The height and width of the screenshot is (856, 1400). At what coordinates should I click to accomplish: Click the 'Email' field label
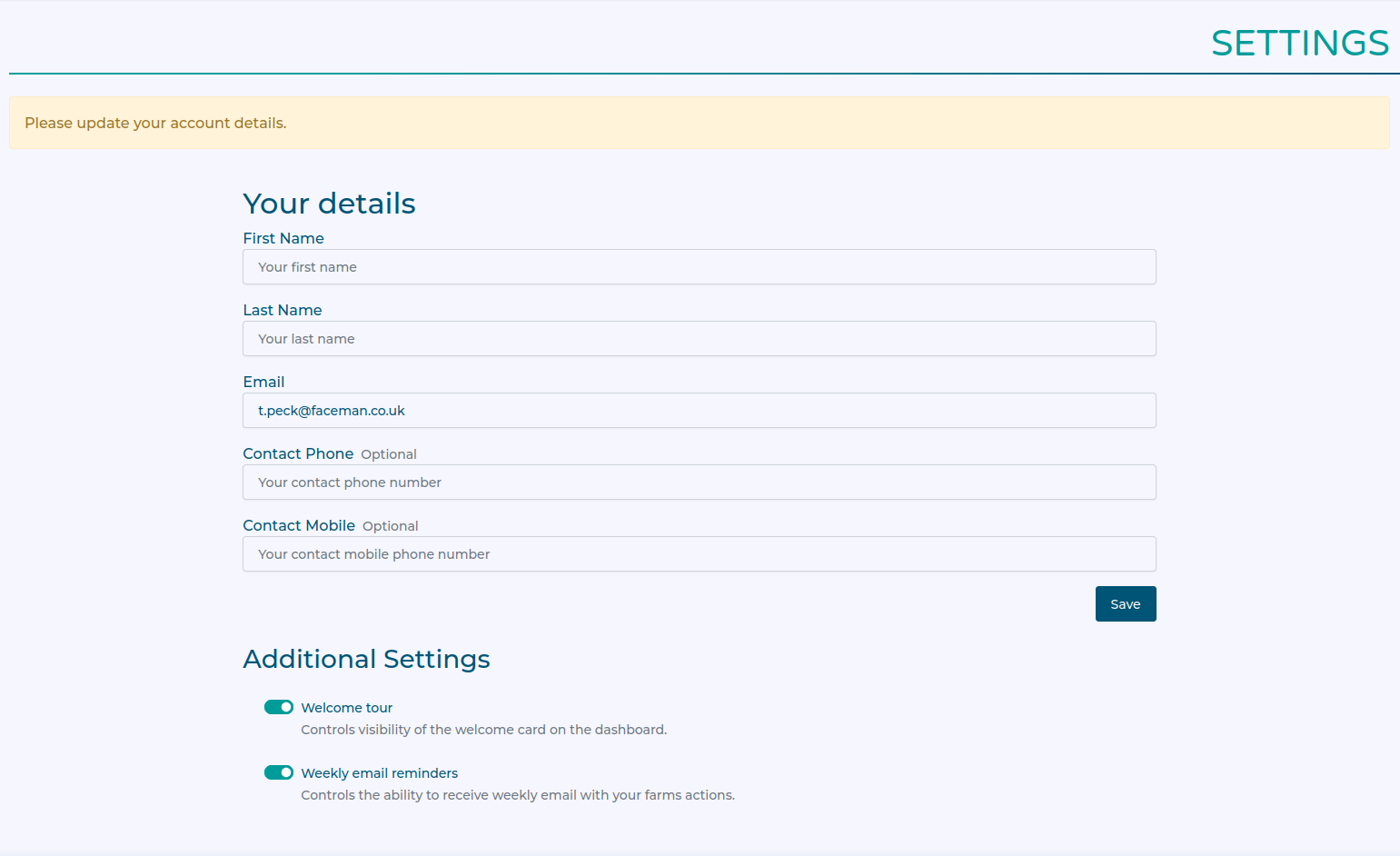point(263,382)
